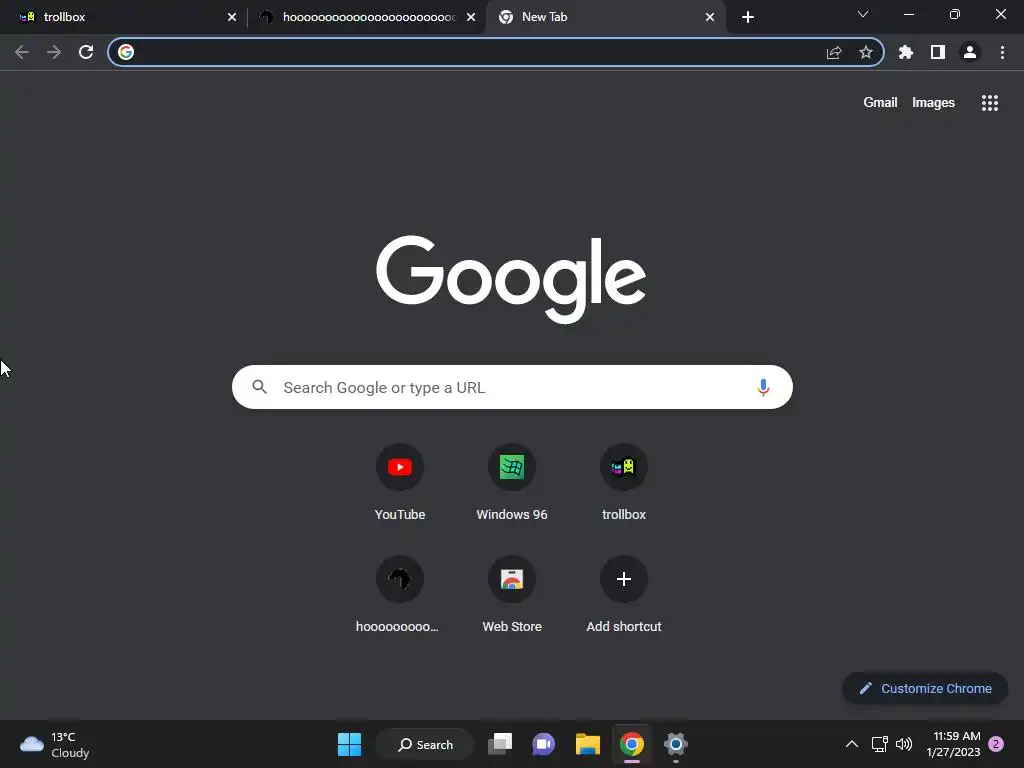Show hidden system tray icons
This screenshot has width=1024, height=768.
(x=852, y=744)
